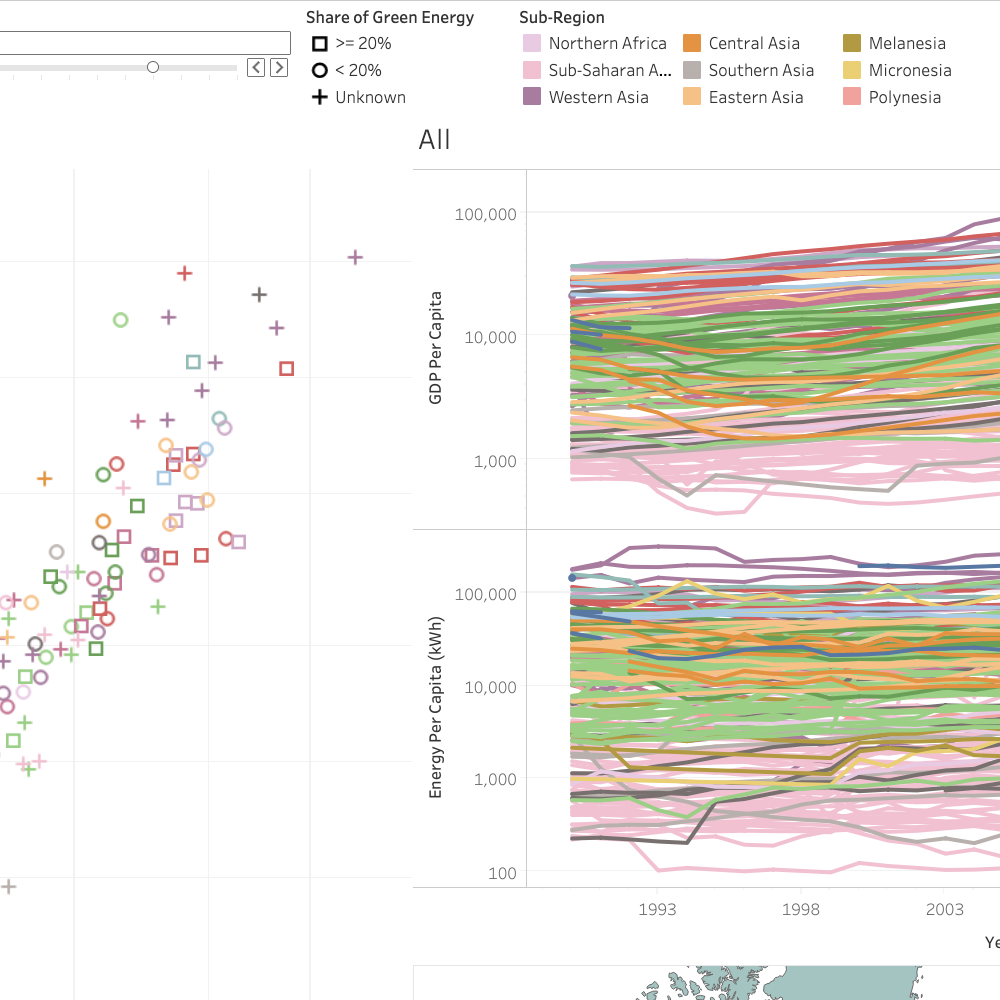Click the 'Polynesia' legend label
Screen dimensions: 1000x1000
(905, 97)
